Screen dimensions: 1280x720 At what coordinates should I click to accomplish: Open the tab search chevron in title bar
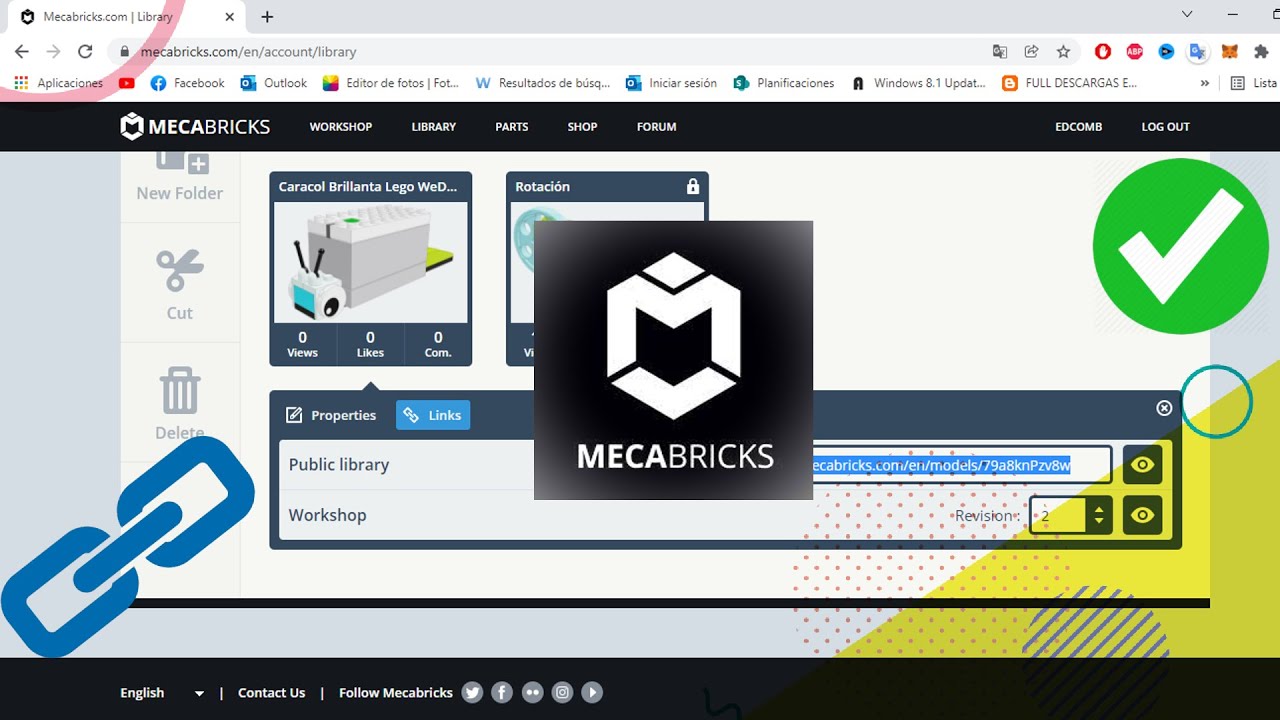1187,15
